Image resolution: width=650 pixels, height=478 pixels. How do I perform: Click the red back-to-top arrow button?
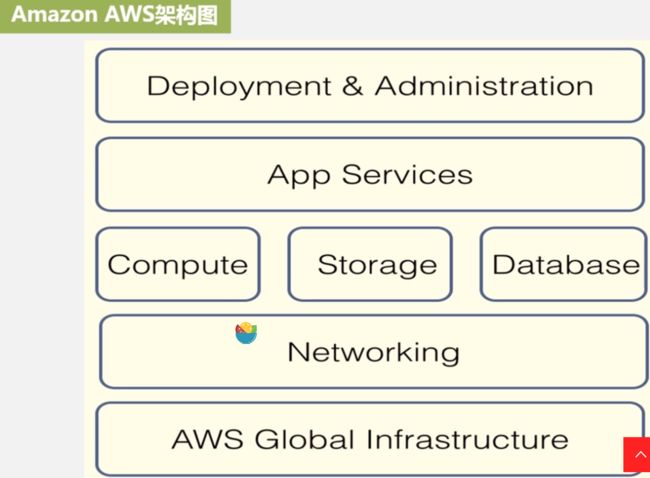click(x=637, y=454)
